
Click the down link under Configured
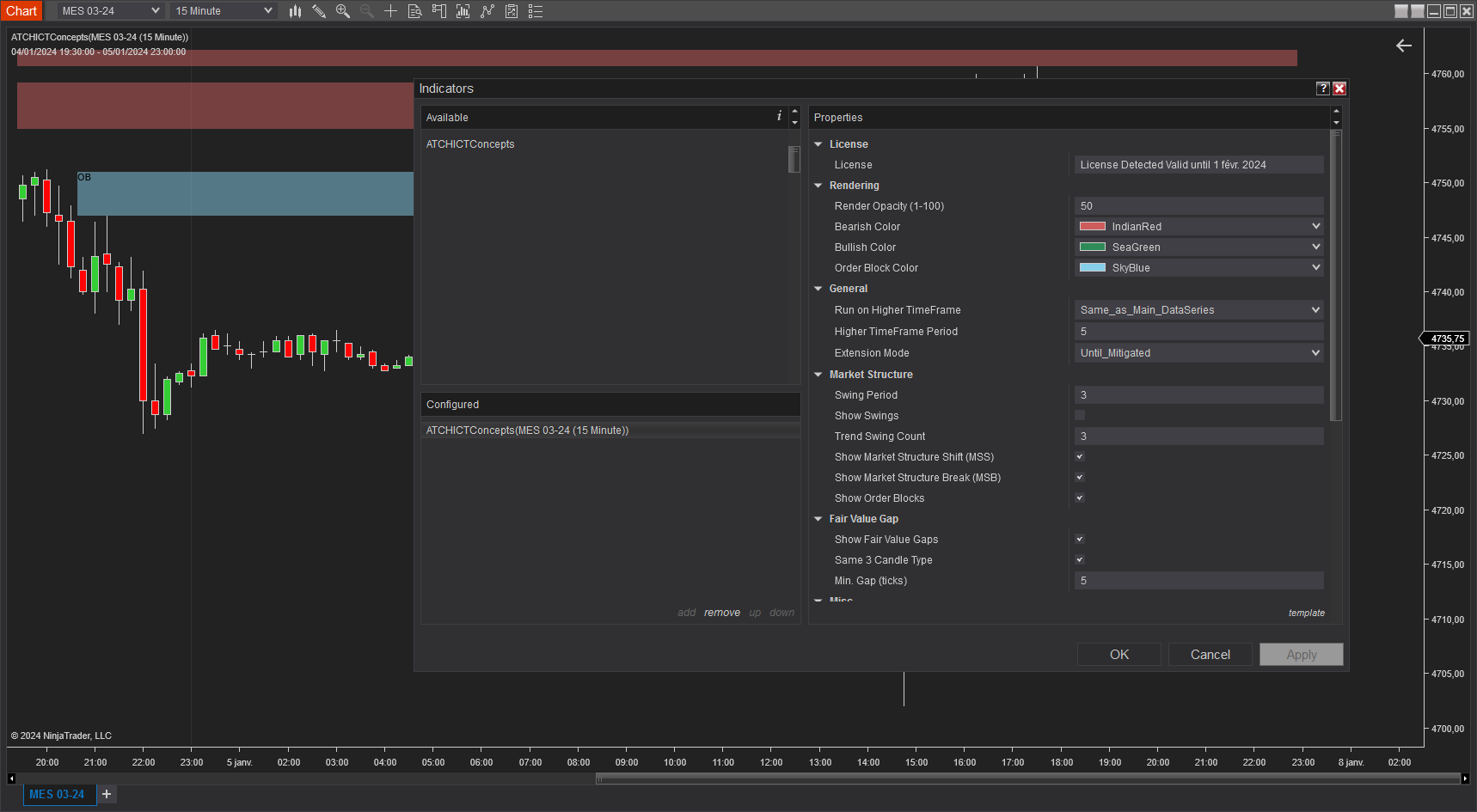pos(782,613)
